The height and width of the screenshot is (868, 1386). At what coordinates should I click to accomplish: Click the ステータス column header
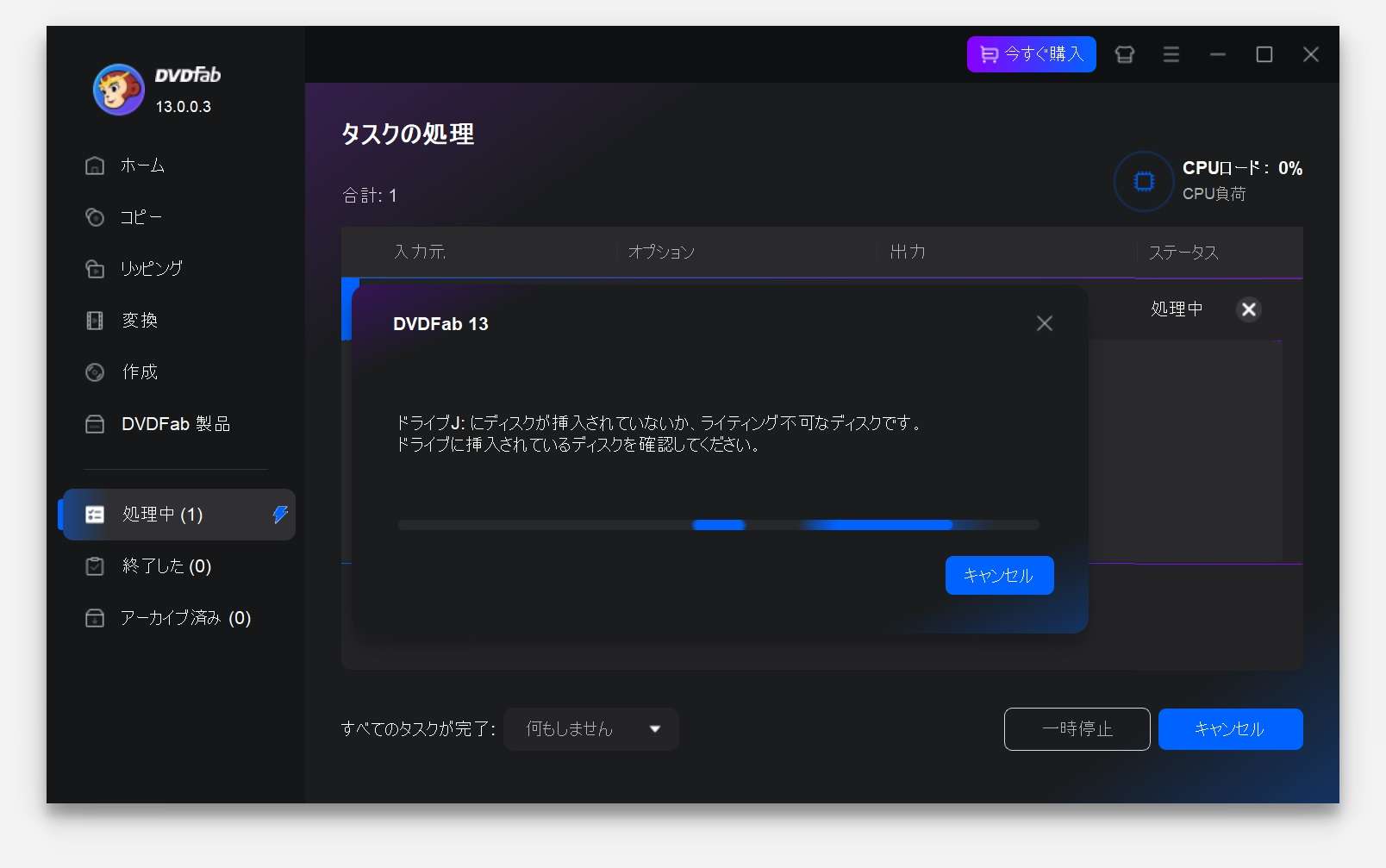1183,253
